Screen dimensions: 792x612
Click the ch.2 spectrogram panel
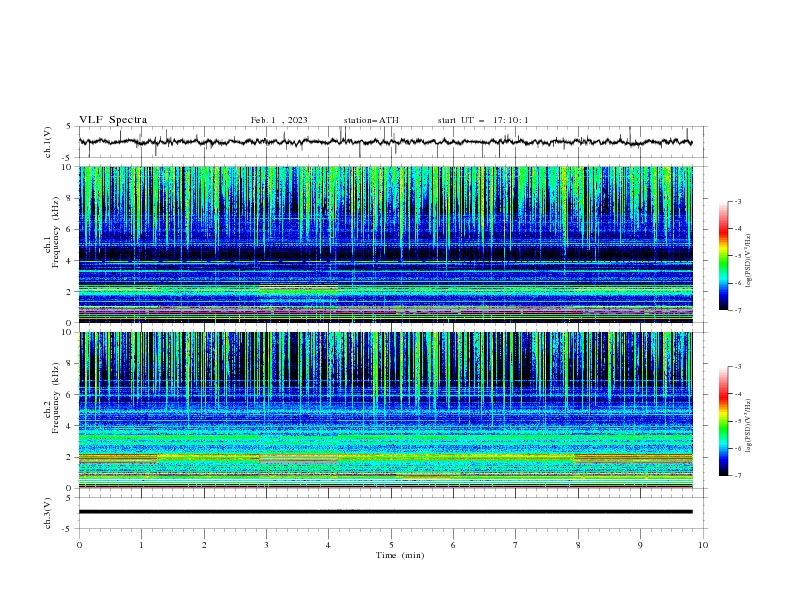(385, 410)
